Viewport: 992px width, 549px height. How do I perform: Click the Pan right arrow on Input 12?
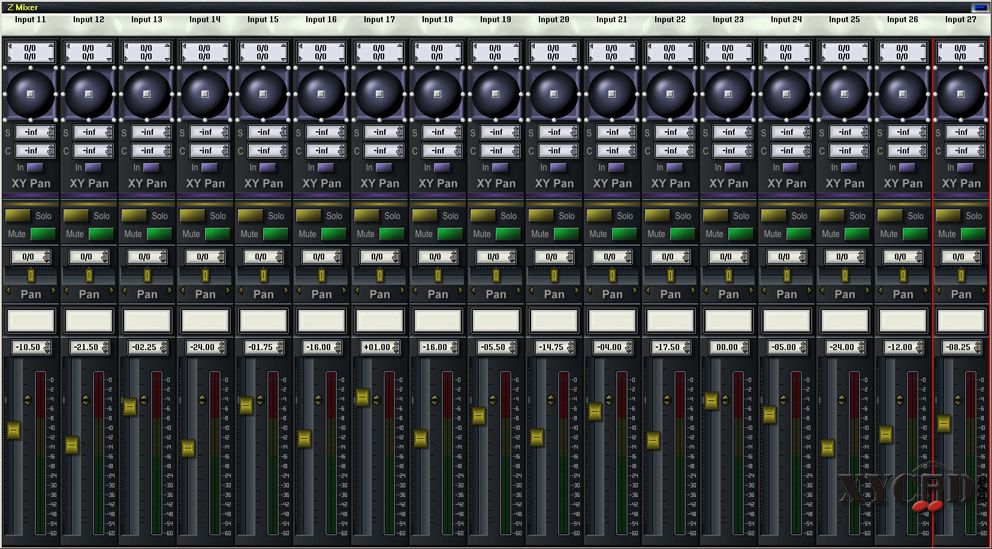pos(112,290)
